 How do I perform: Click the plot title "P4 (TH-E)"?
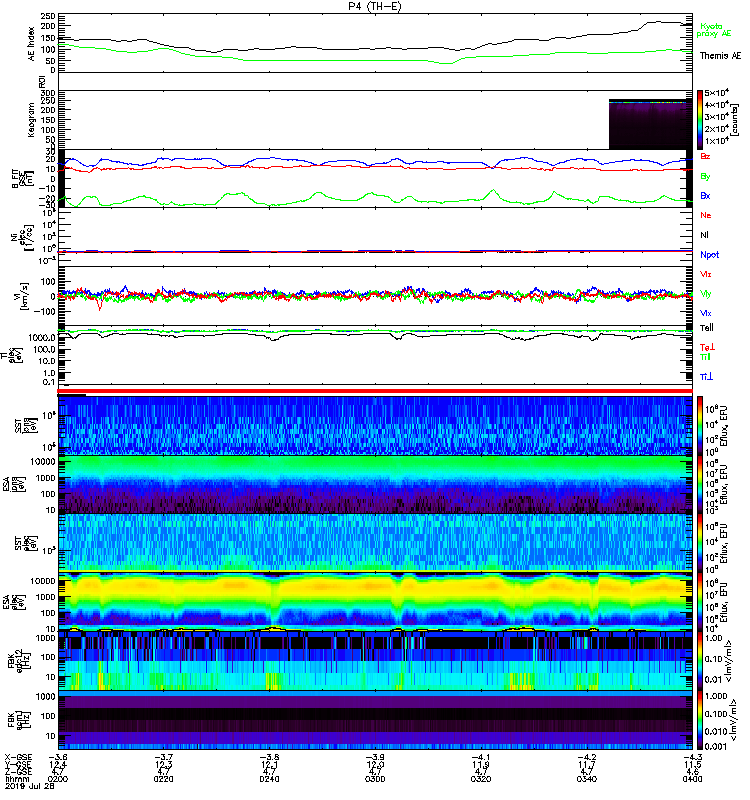click(x=375, y=6)
